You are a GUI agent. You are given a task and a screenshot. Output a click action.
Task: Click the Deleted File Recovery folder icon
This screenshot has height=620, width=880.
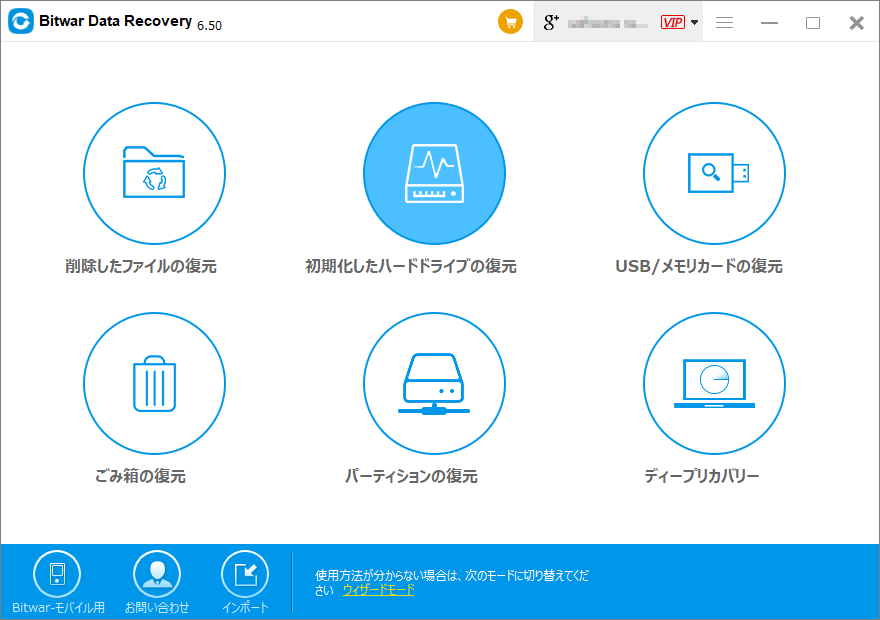coord(154,174)
